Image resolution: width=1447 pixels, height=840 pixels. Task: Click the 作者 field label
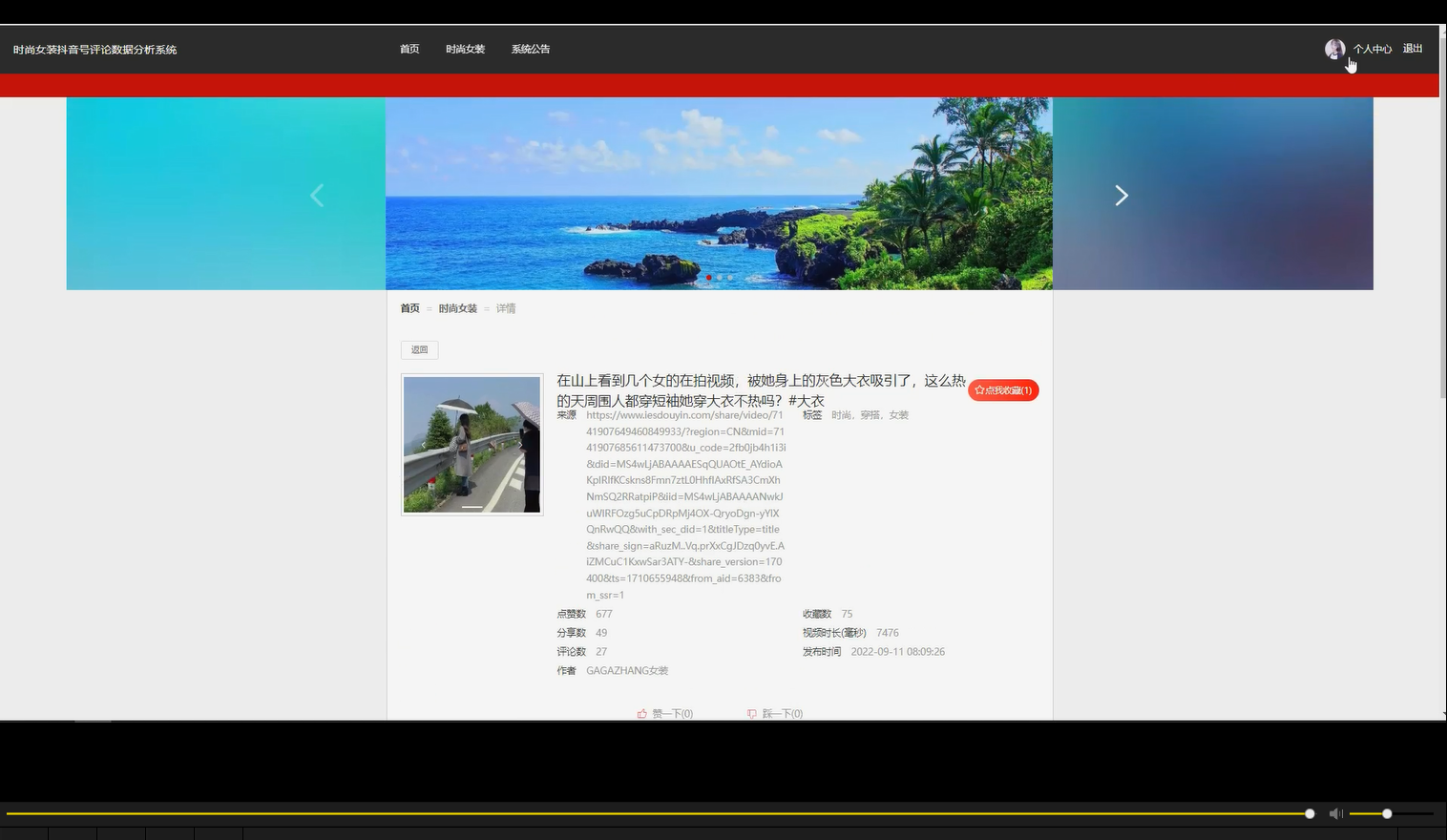pyautogui.click(x=567, y=671)
